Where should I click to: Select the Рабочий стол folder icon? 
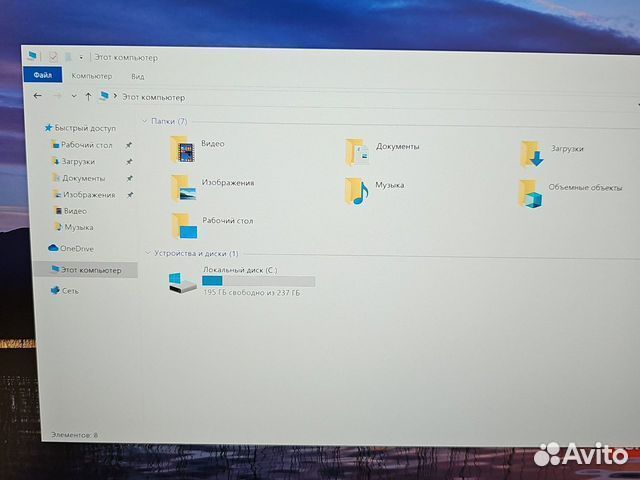pyautogui.click(x=184, y=226)
